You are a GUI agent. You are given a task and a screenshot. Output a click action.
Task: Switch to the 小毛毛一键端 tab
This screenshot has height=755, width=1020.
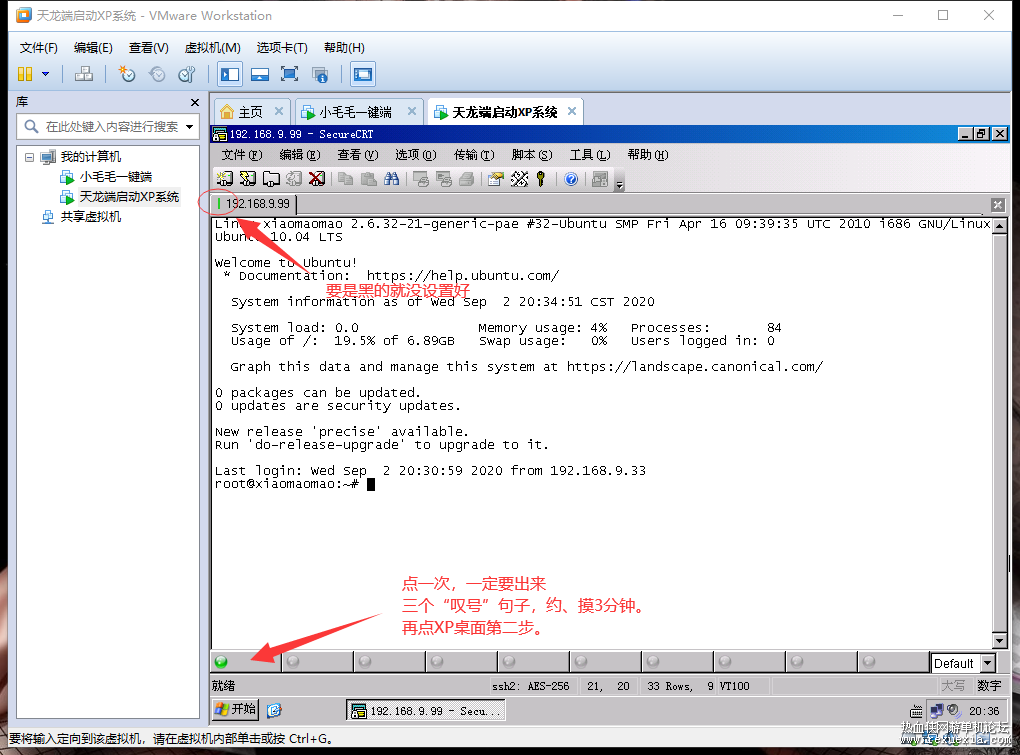(x=355, y=112)
